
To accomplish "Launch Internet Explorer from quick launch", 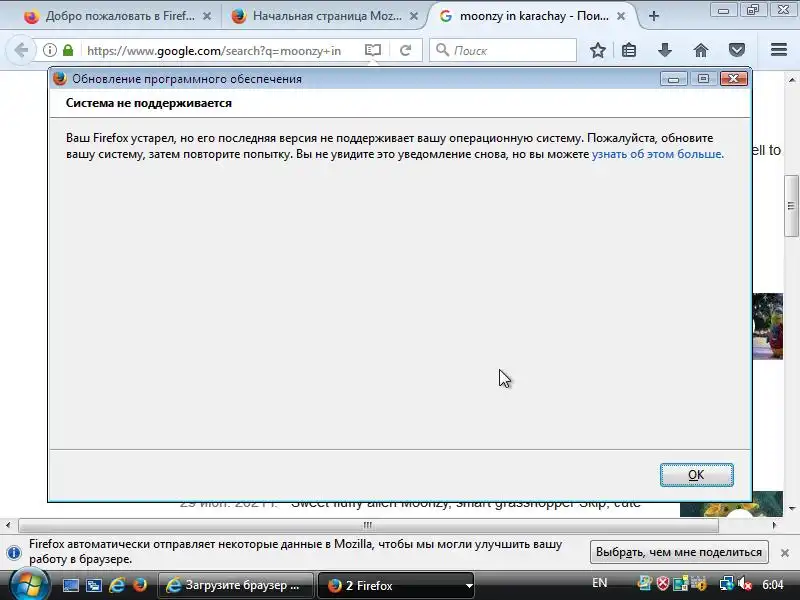I will click(117, 585).
